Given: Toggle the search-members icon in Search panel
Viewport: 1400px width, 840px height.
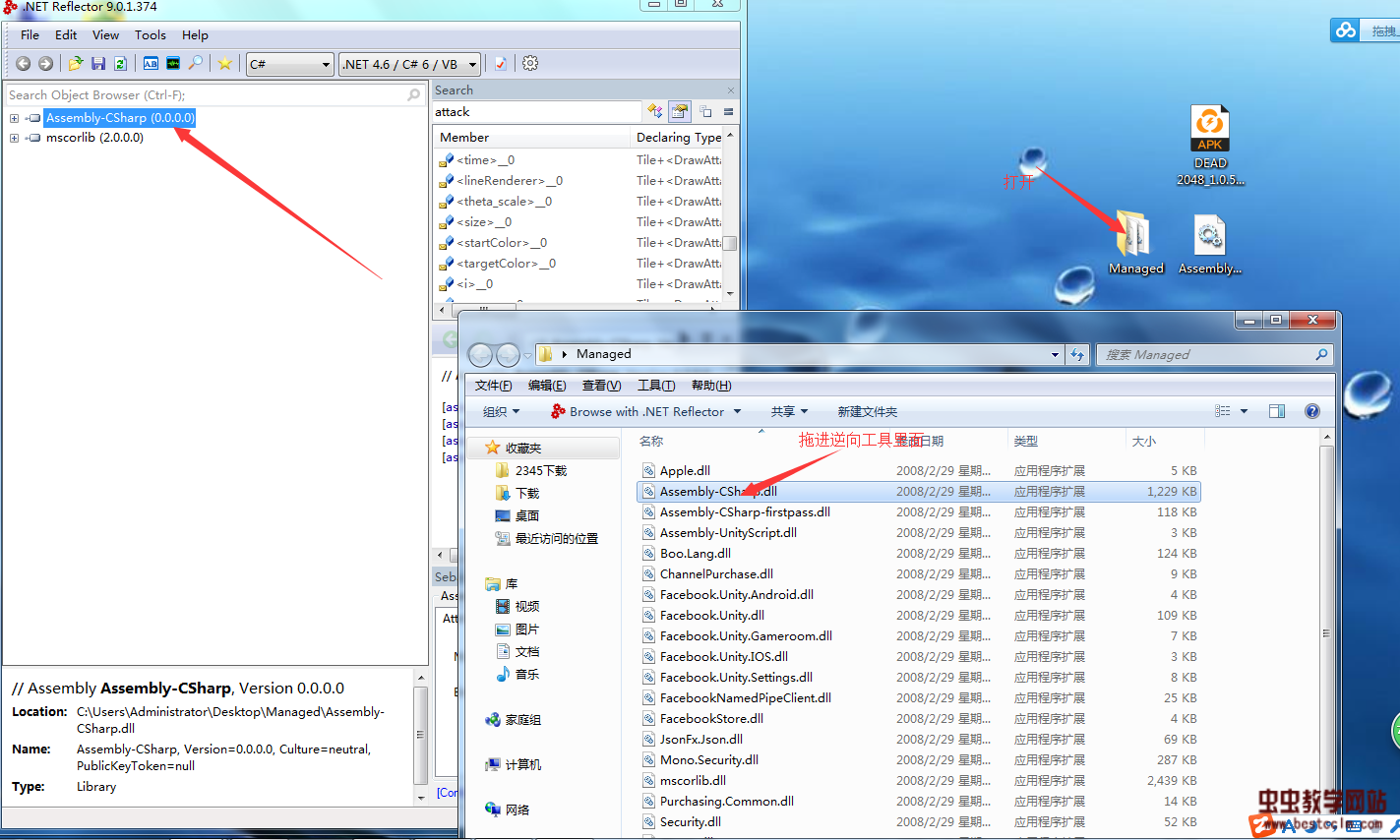Looking at the screenshot, I should tap(680, 111).
